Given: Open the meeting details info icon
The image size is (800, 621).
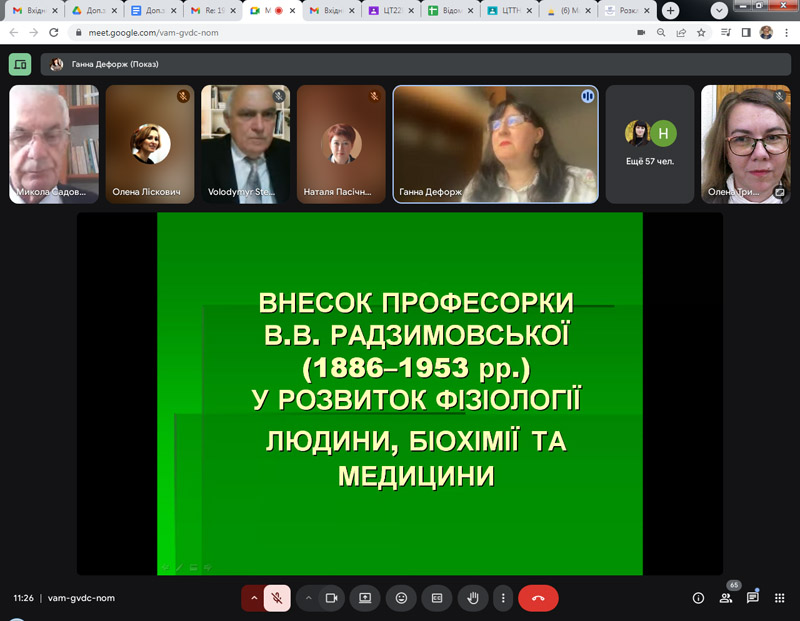Looking at the screenshot, I should [698, 598].
